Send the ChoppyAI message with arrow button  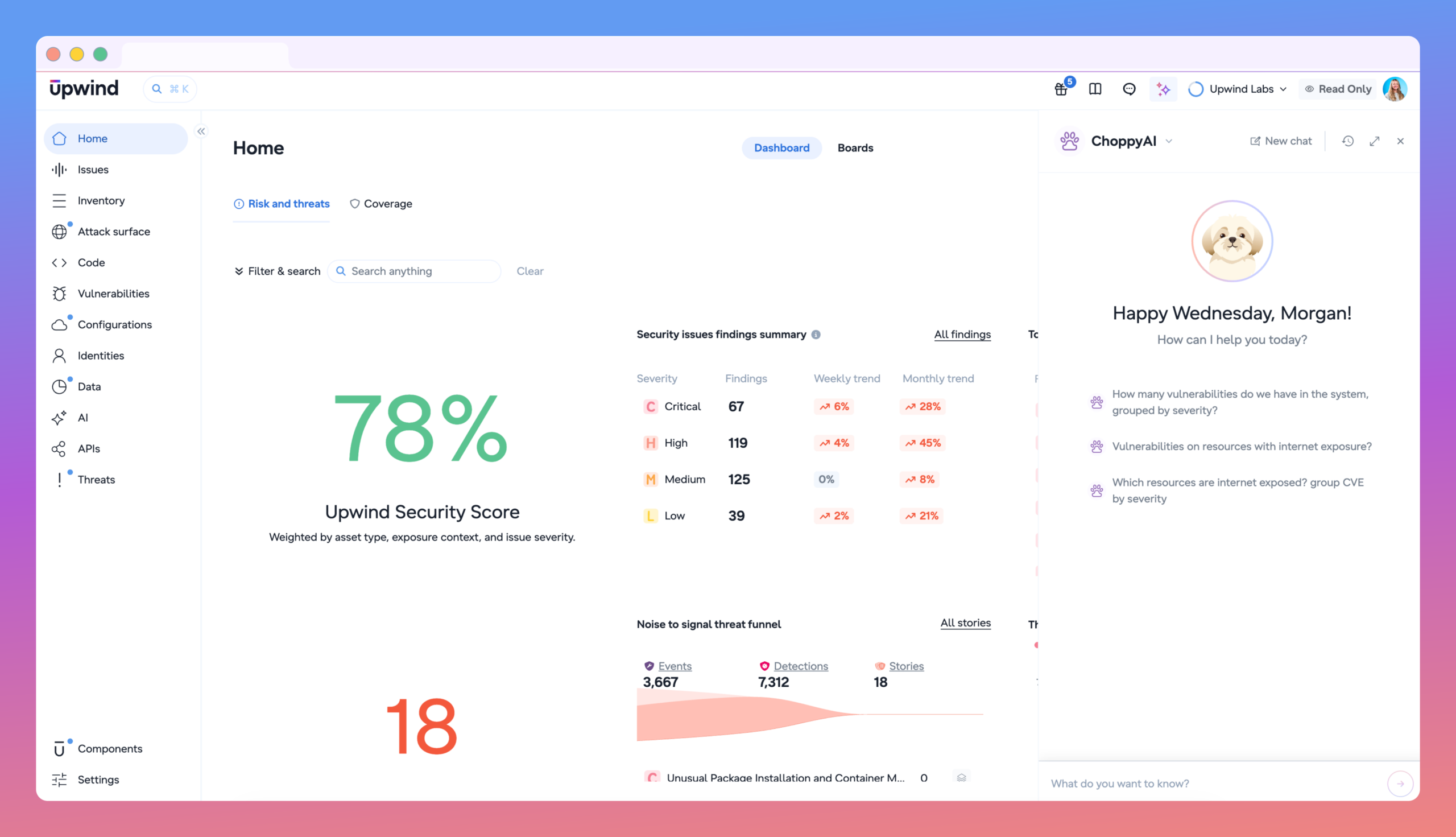click(x=1400, y=784)
